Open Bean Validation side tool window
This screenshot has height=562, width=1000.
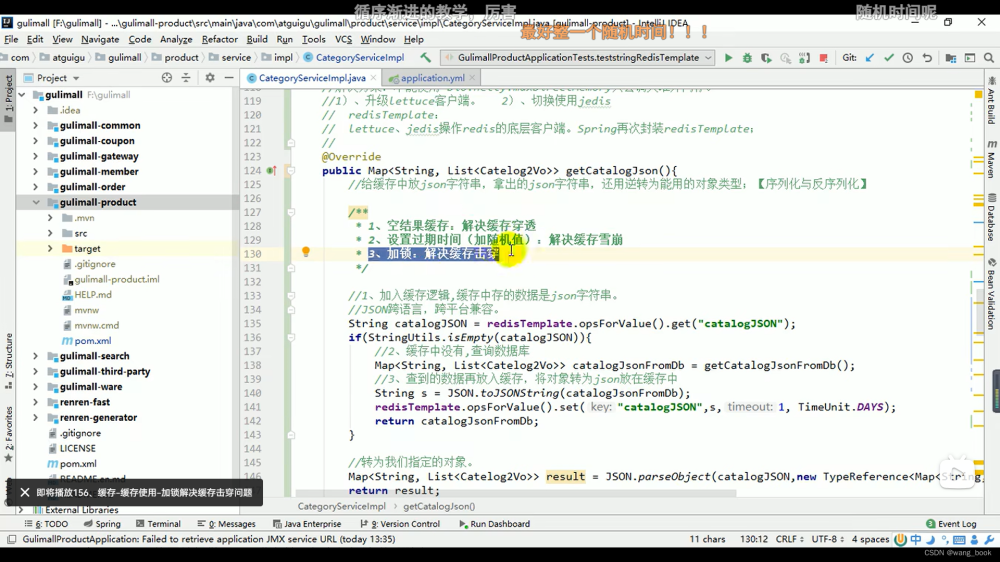coord(992,293)
